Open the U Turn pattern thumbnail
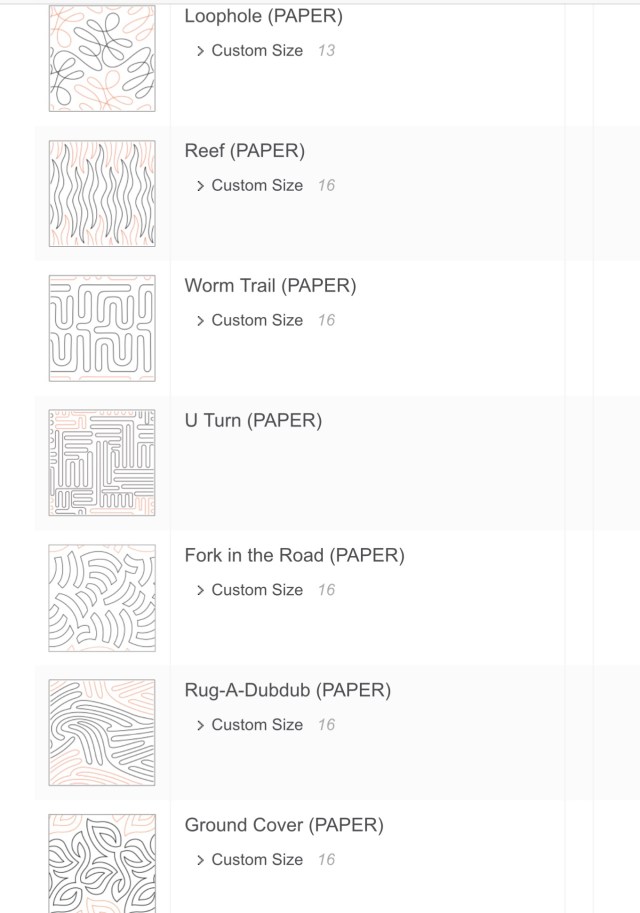This screenshot has height=913, width=640. click(x=102, y=463)
